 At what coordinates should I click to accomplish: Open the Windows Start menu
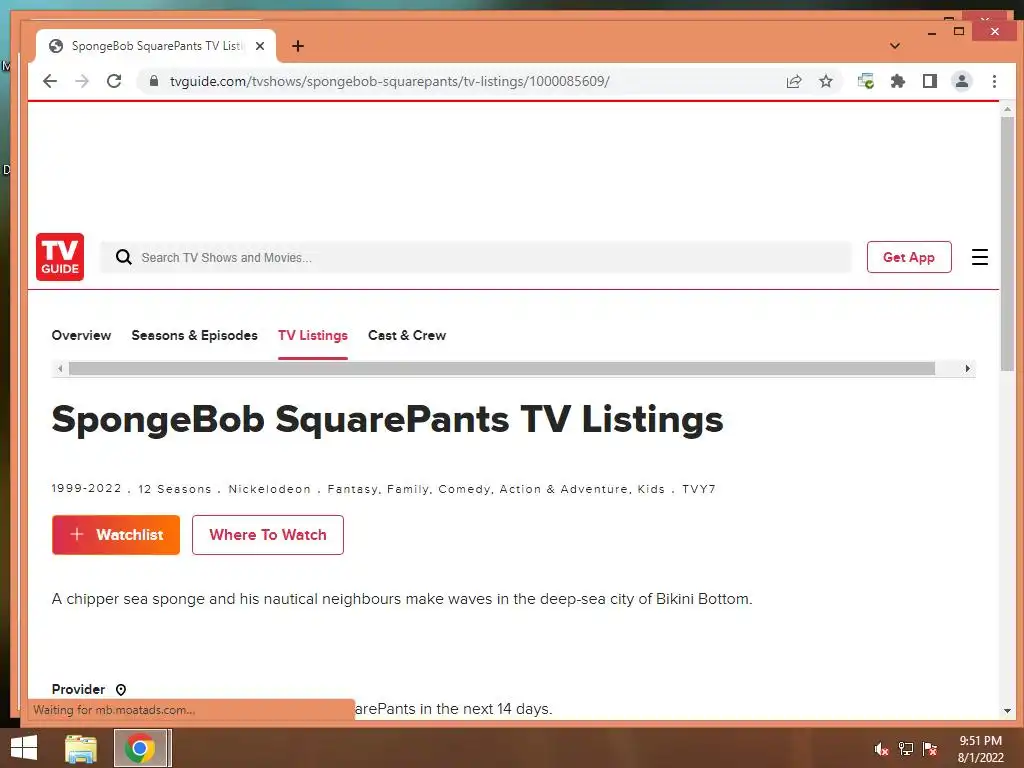(x=24, y=748)
